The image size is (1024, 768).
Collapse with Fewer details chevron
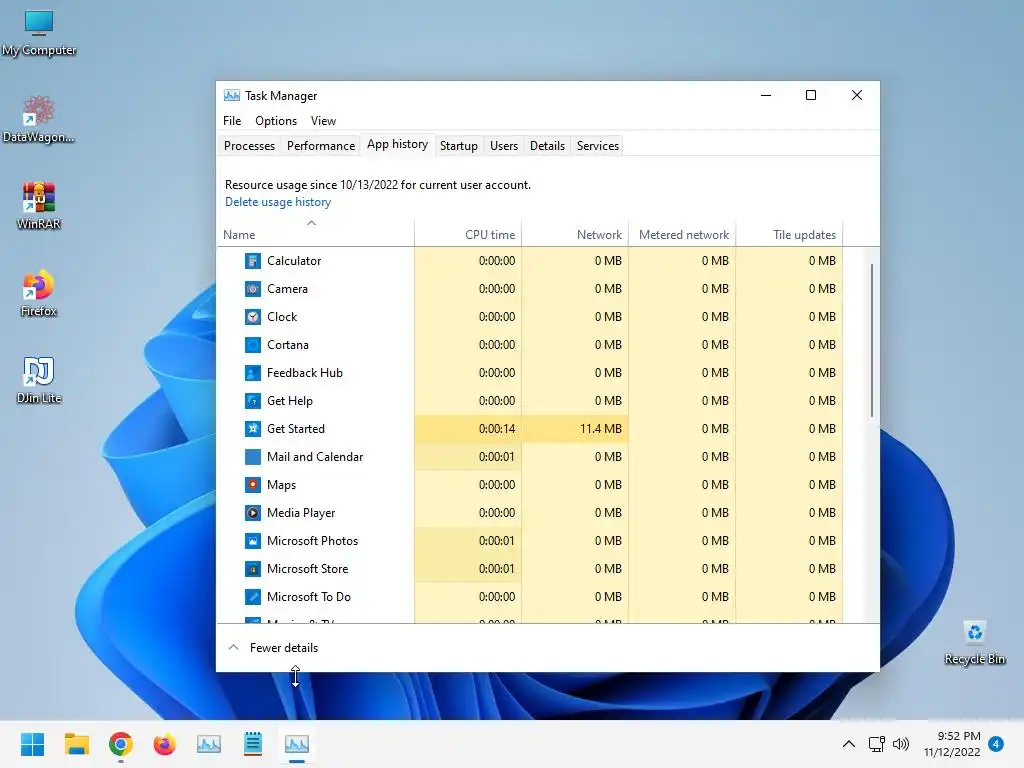233,647
